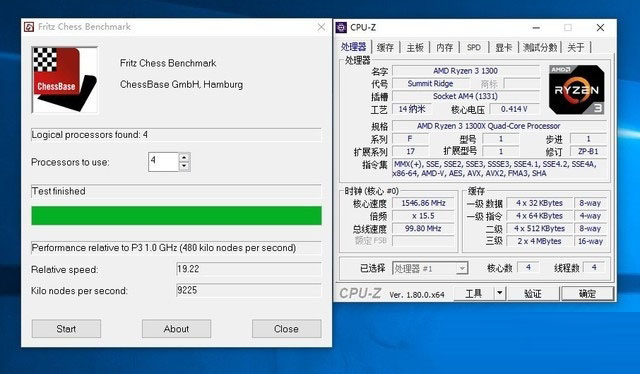This screenshot has width=640, height=374.
Task: Click the Summit Ridge code name value
Action: click(431, 84)
